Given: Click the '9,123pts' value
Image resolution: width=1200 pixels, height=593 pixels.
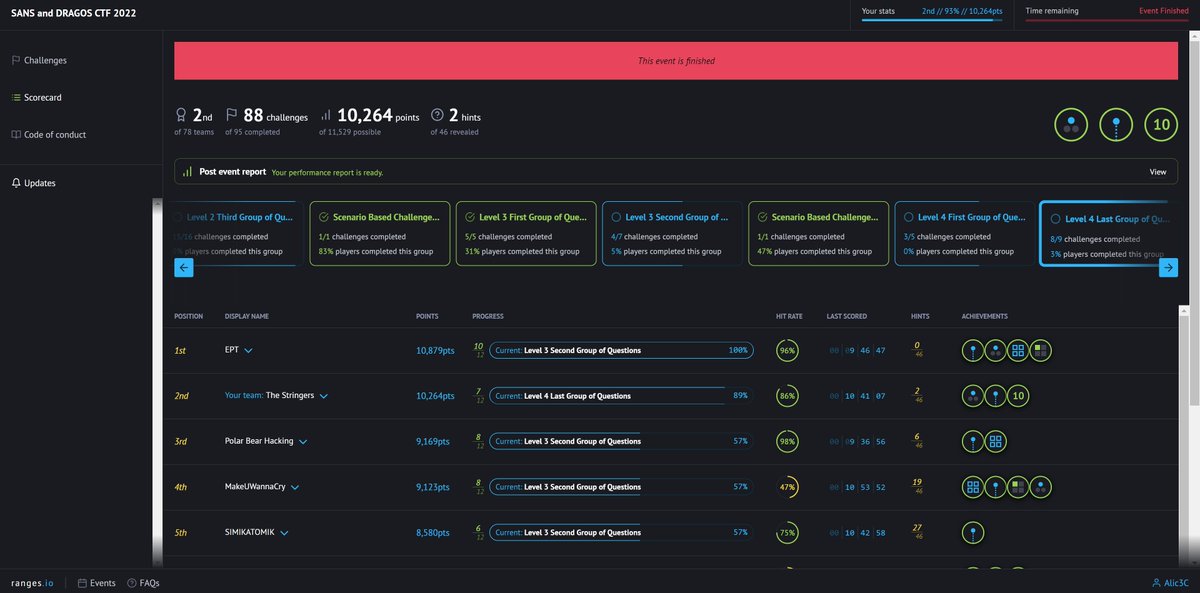Looking at the screenshot, I should tap(433, 488).
